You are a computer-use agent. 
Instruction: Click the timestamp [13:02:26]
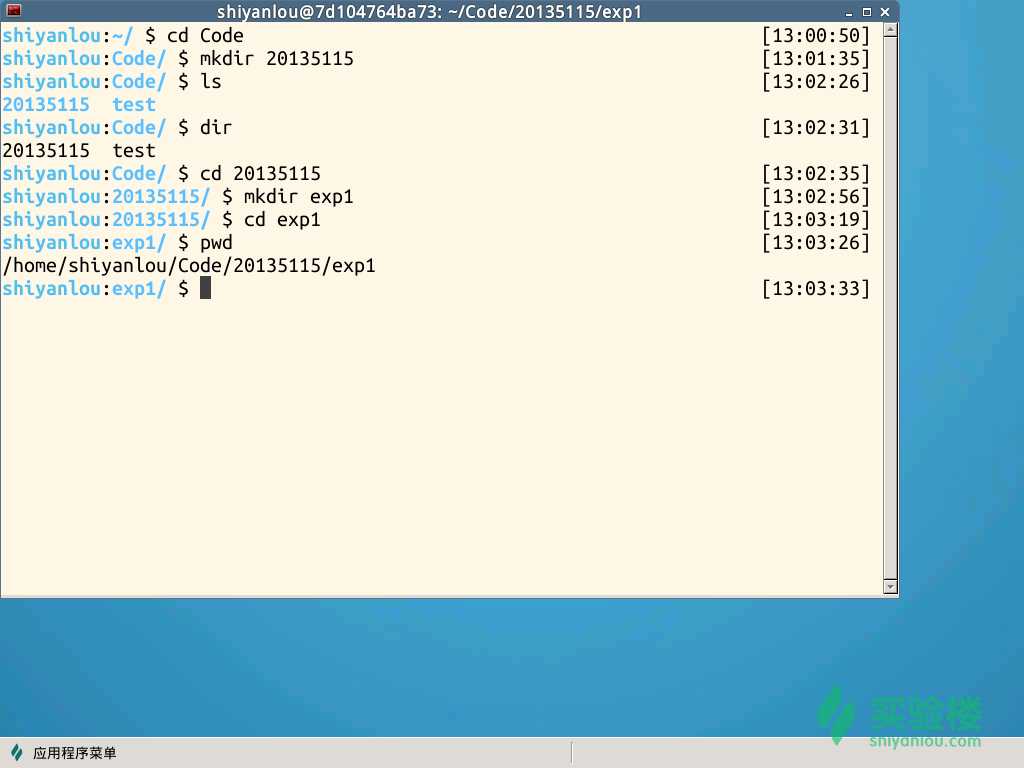click(816, 82)
